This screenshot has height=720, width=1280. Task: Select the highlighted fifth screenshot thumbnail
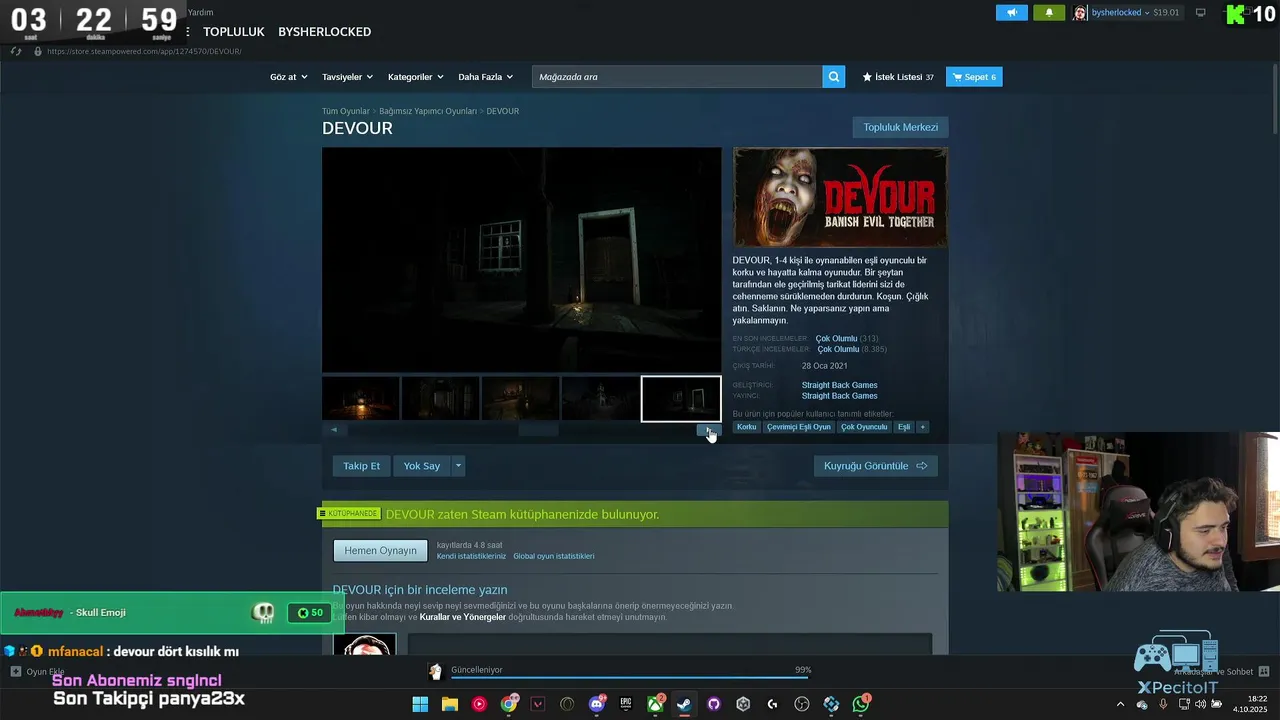[x=681, y=399]
